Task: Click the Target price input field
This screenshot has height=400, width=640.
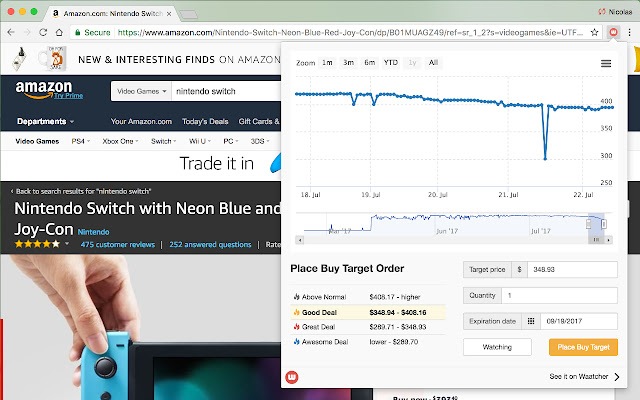Action: click(x=572, y=269)
